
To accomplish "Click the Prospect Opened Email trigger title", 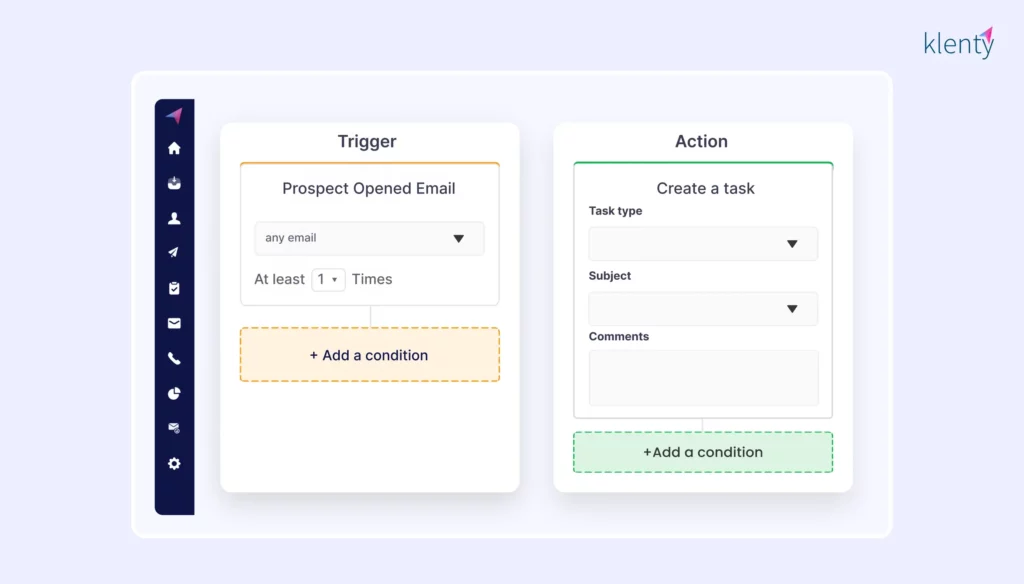I will pos(369,188).
